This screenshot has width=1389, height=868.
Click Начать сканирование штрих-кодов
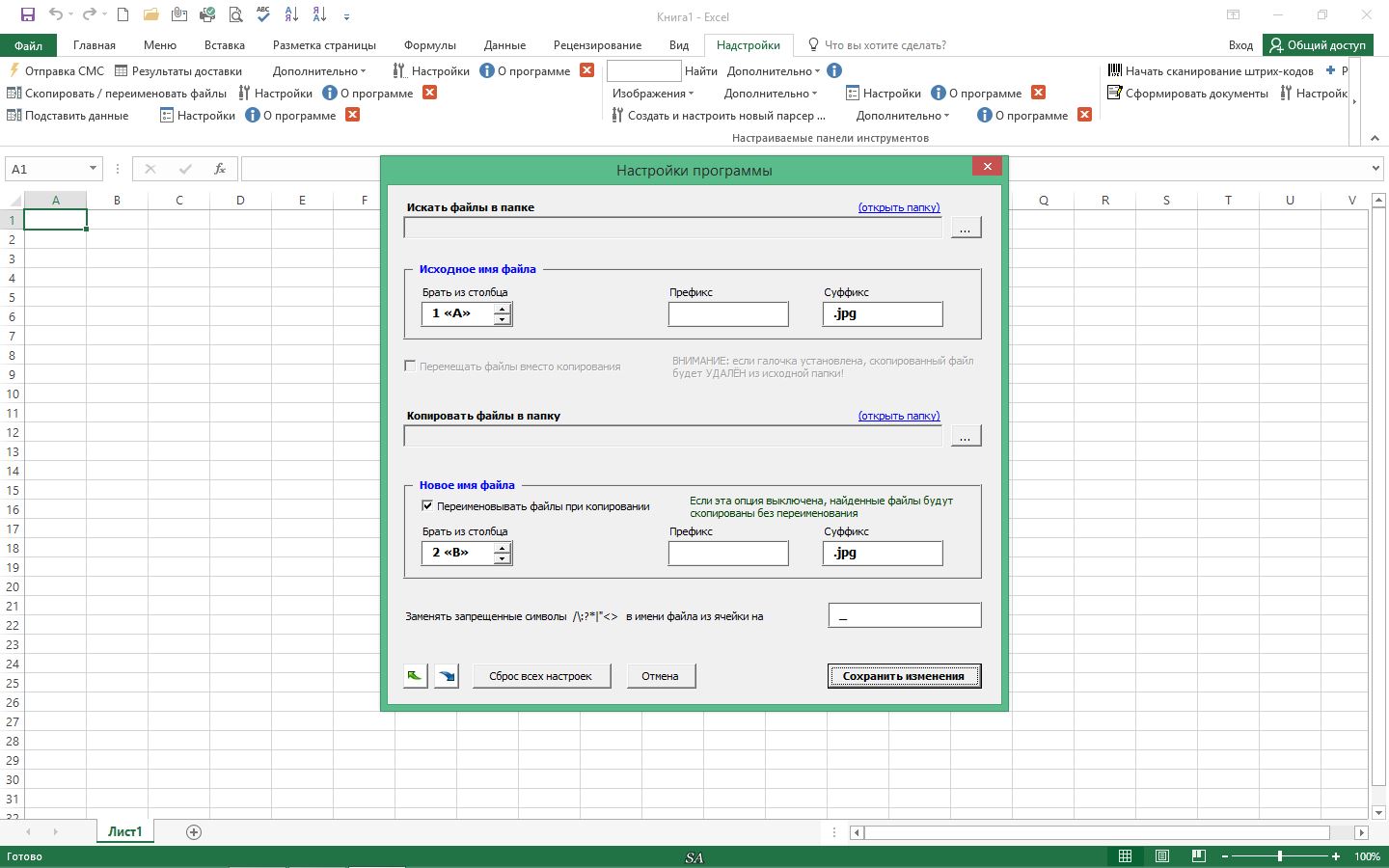1211,70
